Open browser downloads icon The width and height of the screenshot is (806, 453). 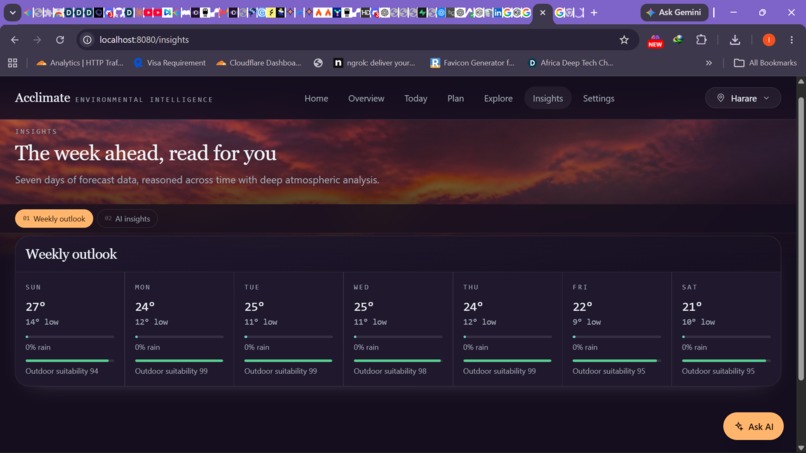(x=735, y=40)
